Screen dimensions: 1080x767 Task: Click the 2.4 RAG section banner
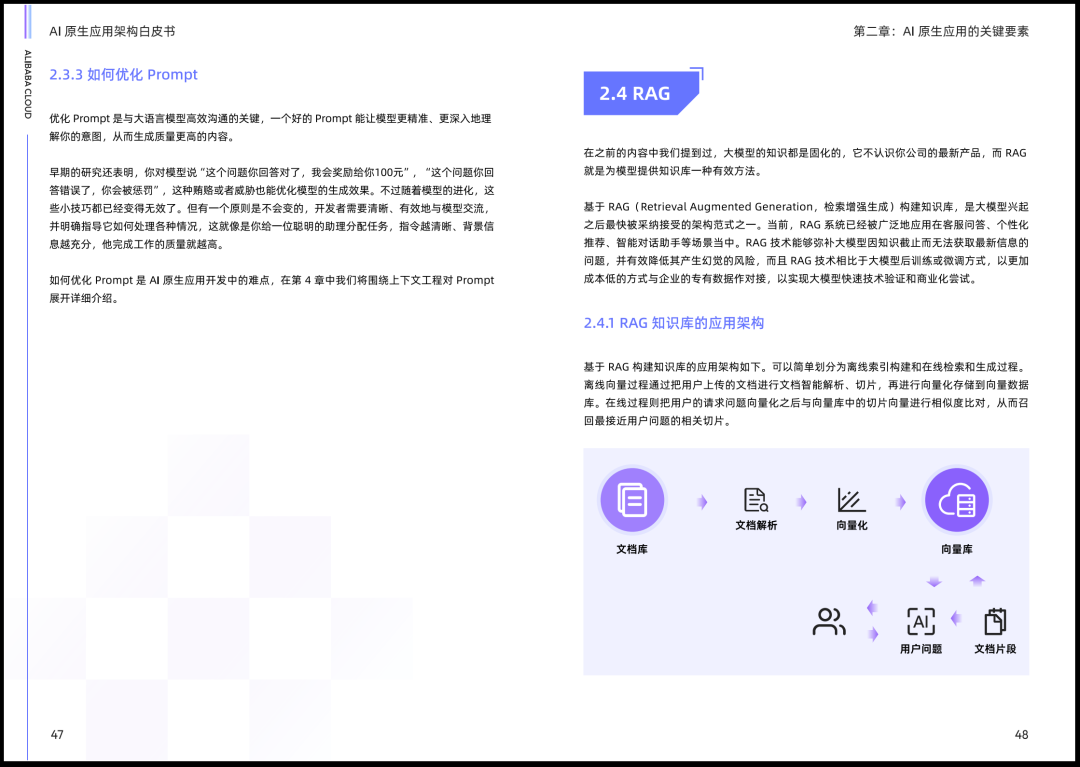coord(641,93)
